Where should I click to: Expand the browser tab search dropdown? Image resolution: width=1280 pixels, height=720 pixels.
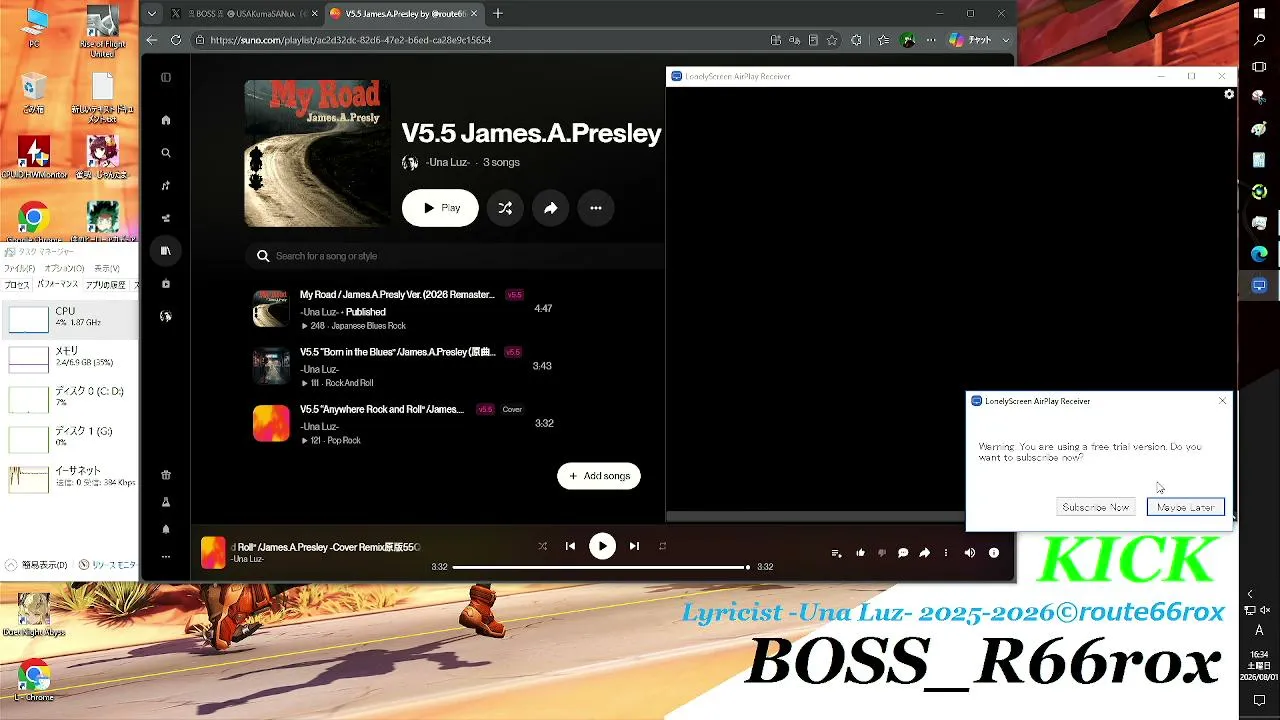coord(151,13)
